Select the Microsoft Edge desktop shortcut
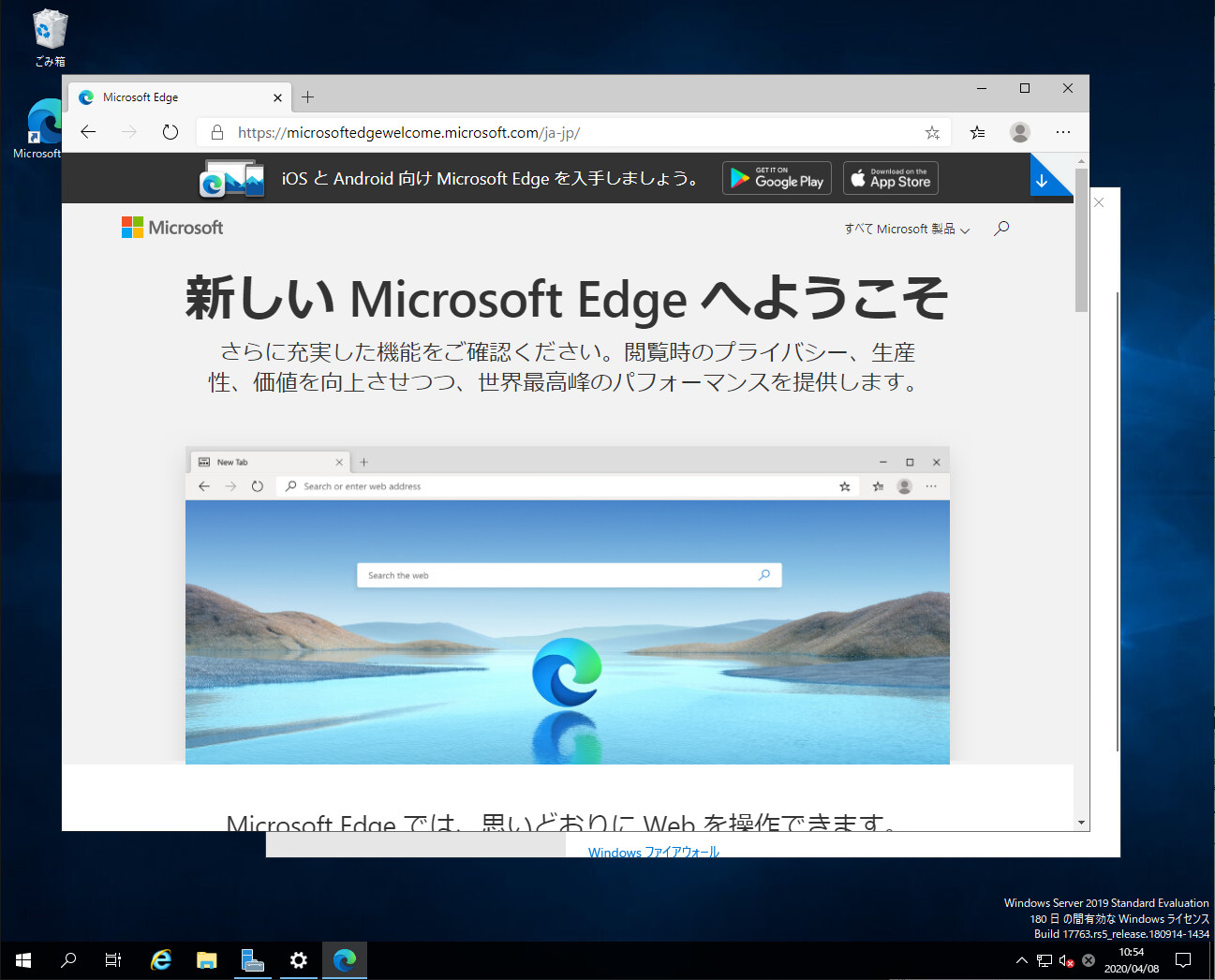 (37, 129)
